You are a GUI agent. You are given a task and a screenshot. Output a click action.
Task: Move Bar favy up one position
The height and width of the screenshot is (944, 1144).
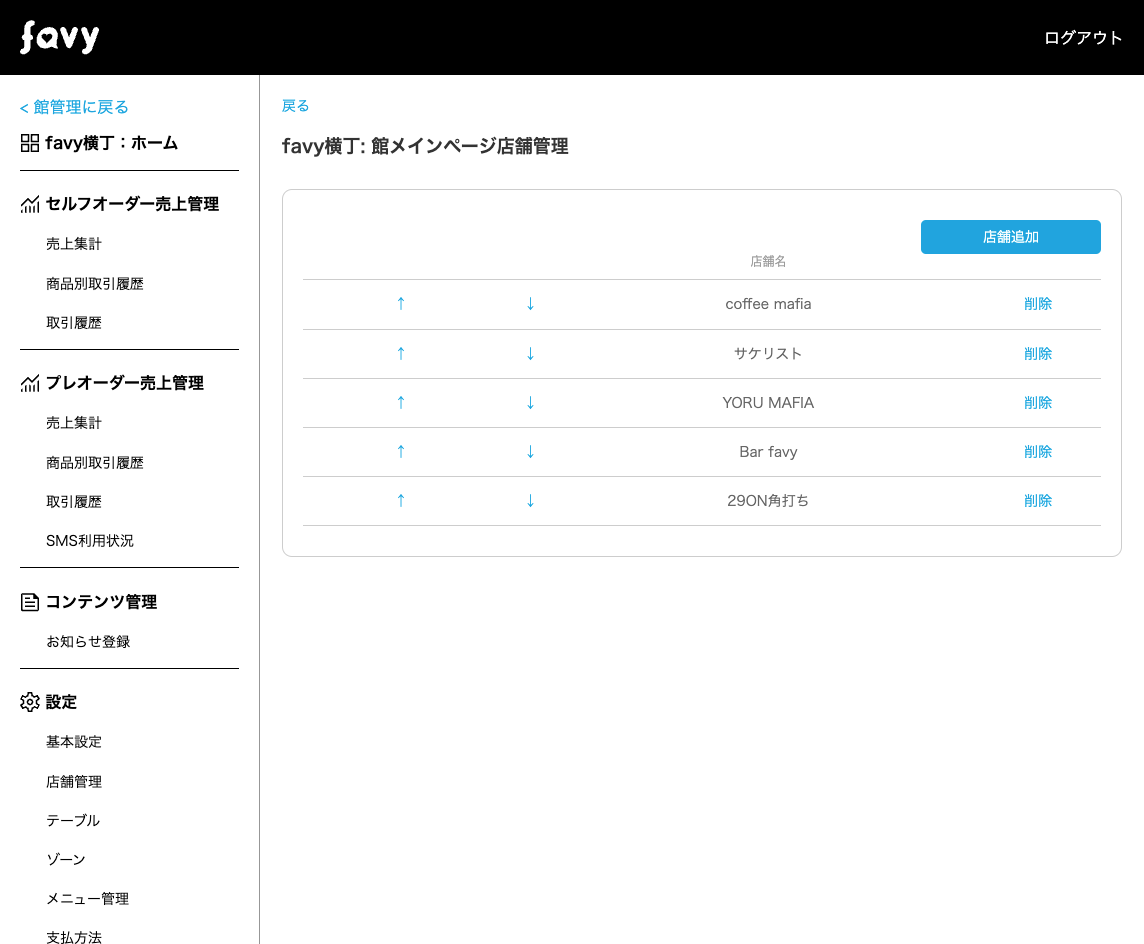(x=401, y=451)
